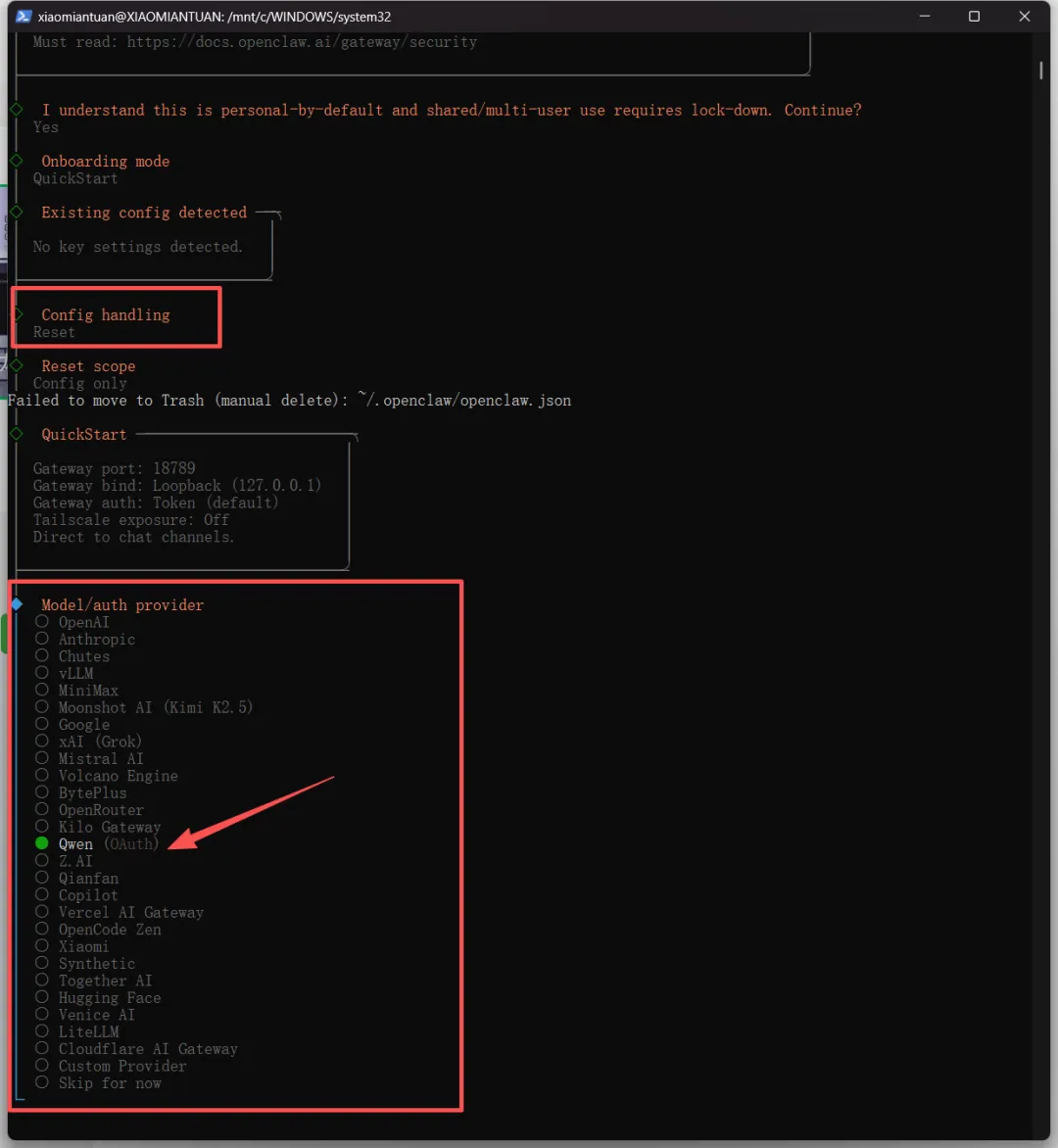
Task: Click the green diamond beside Reset scope
Action: 16,365
